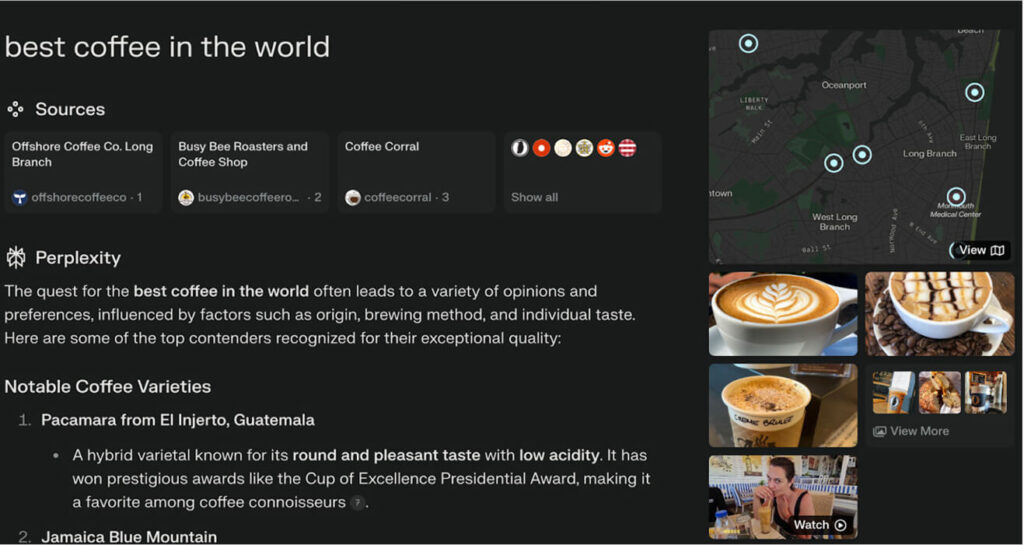The width and height of the screenshot is (1024, 545).
Task: Click the red striped source favicon
Action: tap(628, 148)
